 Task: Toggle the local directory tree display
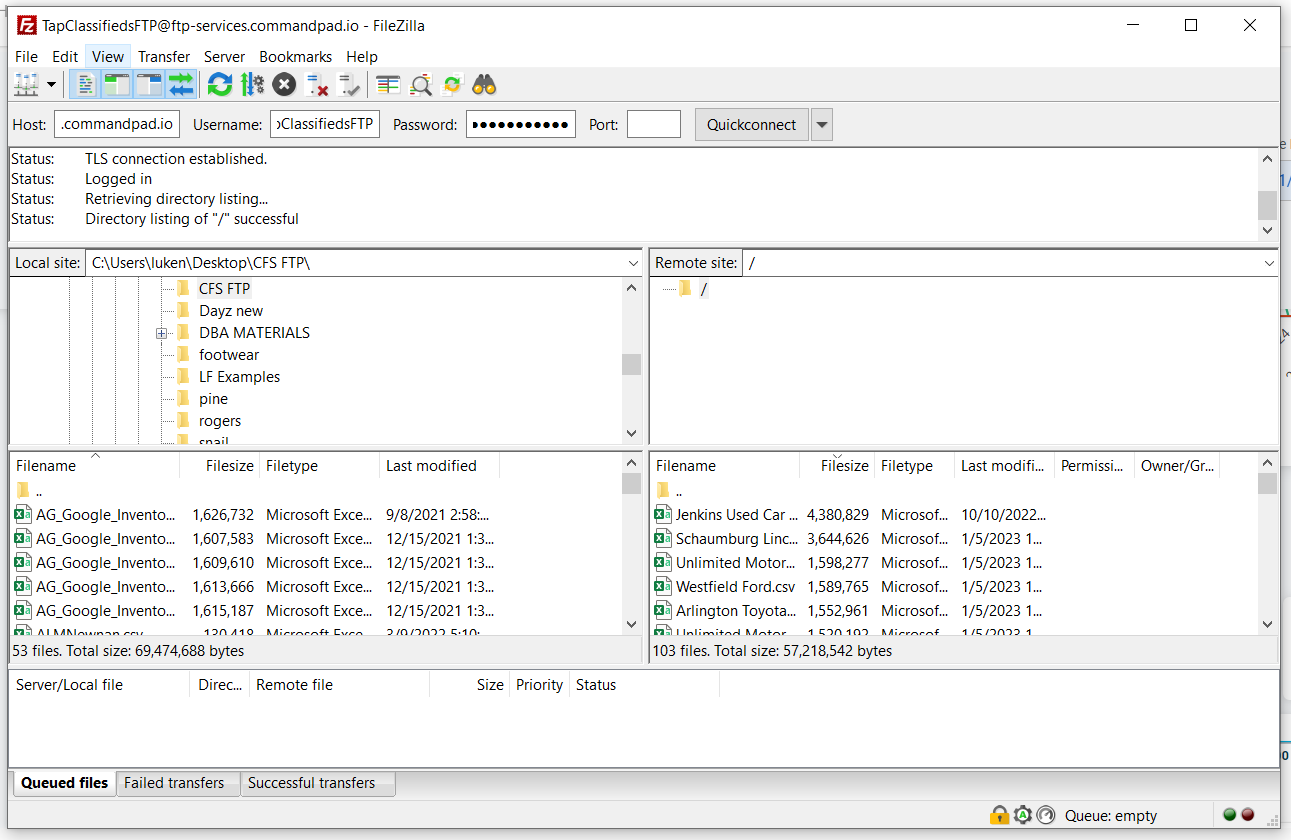[117, 85]
